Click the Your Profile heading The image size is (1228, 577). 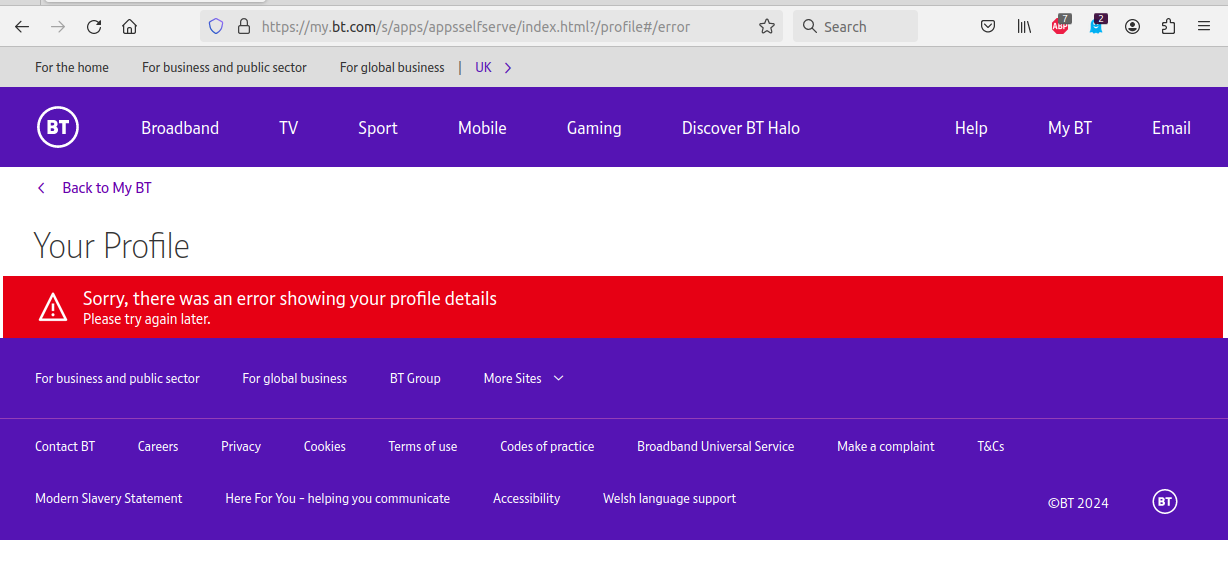coord(111,245)
